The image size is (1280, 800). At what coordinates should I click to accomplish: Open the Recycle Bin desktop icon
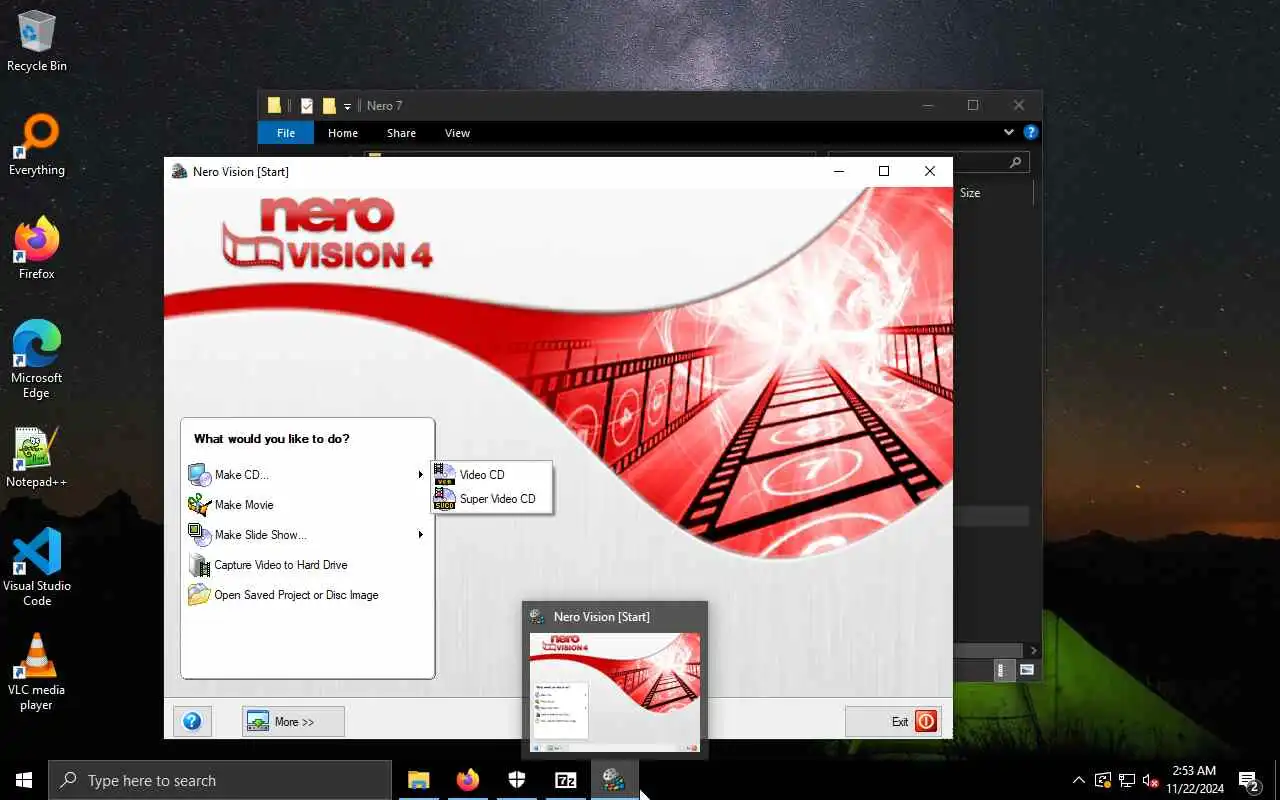pyautogui.click(x=37, y=41)
